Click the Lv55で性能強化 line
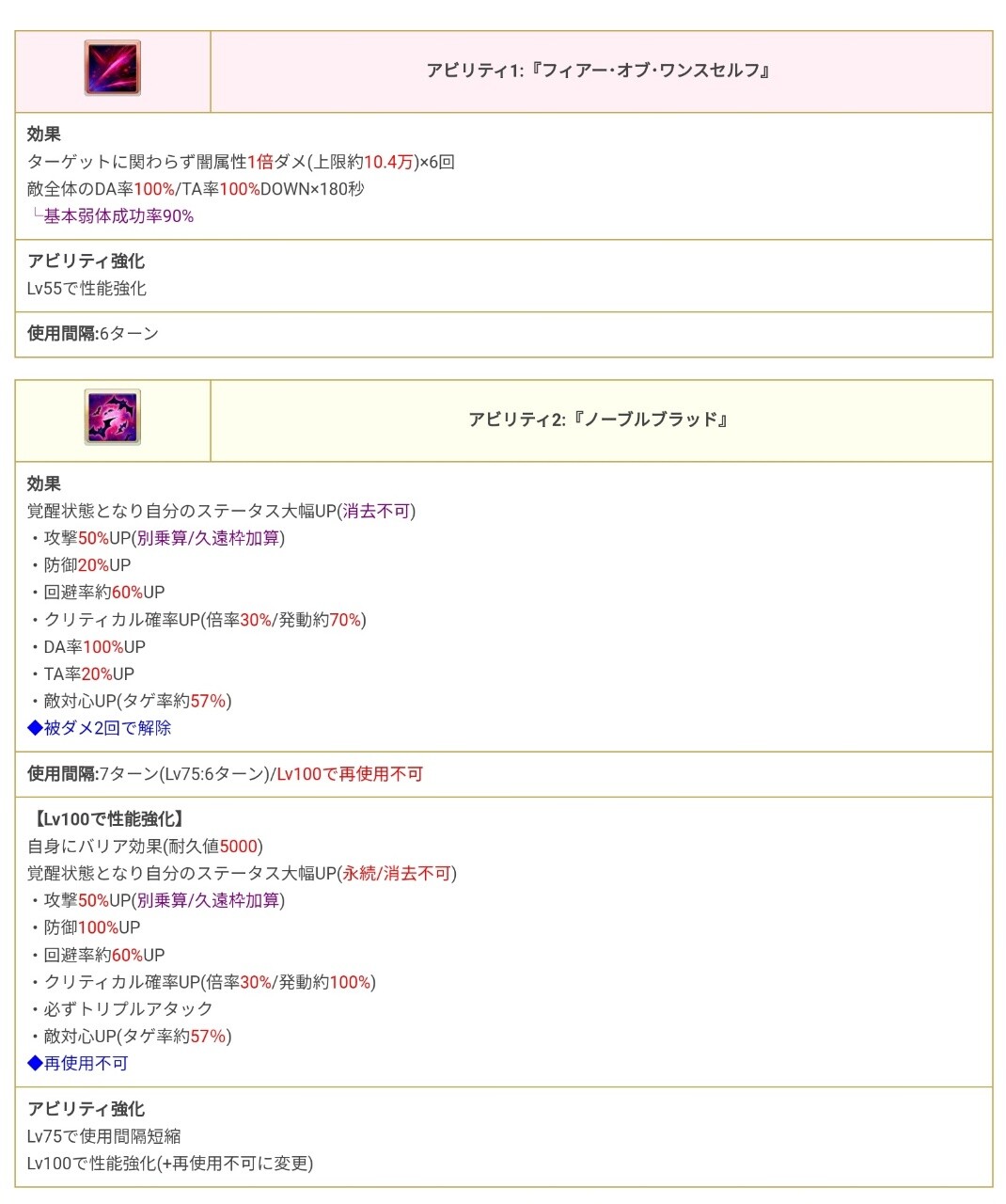Screen dimensions: 1006x1204 (86, 289)
